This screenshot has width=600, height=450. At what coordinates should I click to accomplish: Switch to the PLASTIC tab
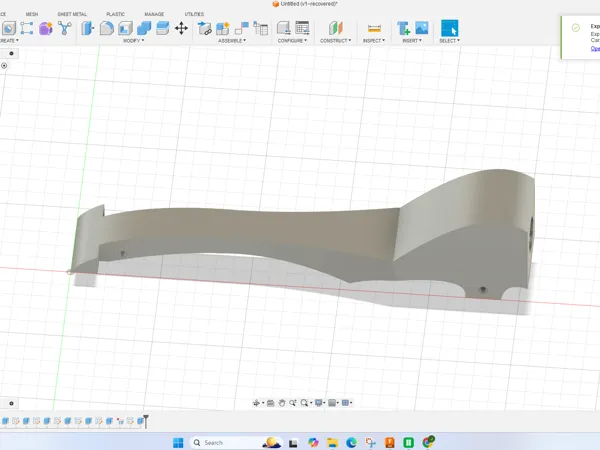115,14
